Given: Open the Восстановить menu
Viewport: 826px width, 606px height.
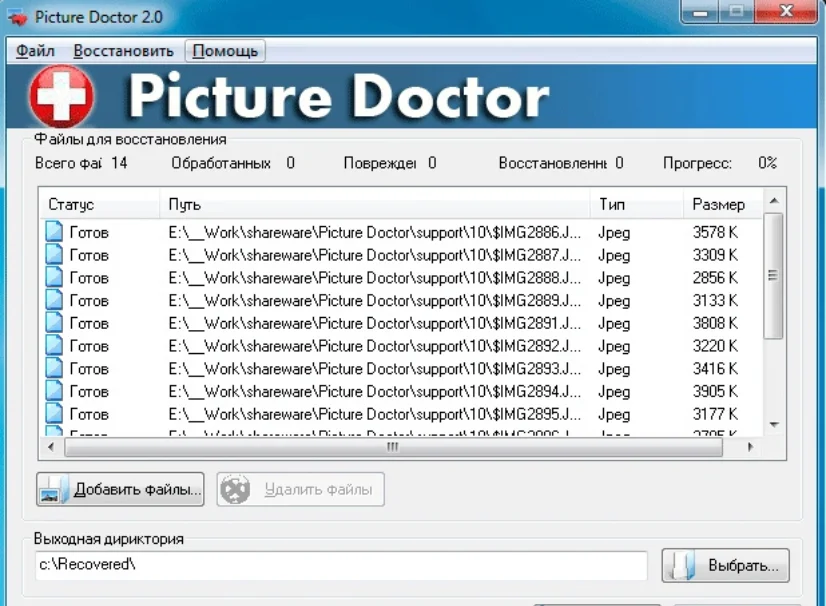Looking at the screenshot, I should 122,49.
